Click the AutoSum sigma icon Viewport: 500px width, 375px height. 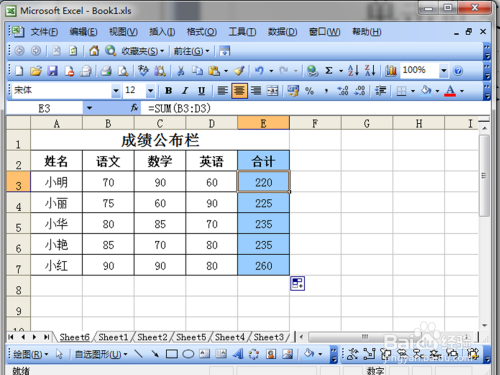pyautogui.click(x=329, y=71)
